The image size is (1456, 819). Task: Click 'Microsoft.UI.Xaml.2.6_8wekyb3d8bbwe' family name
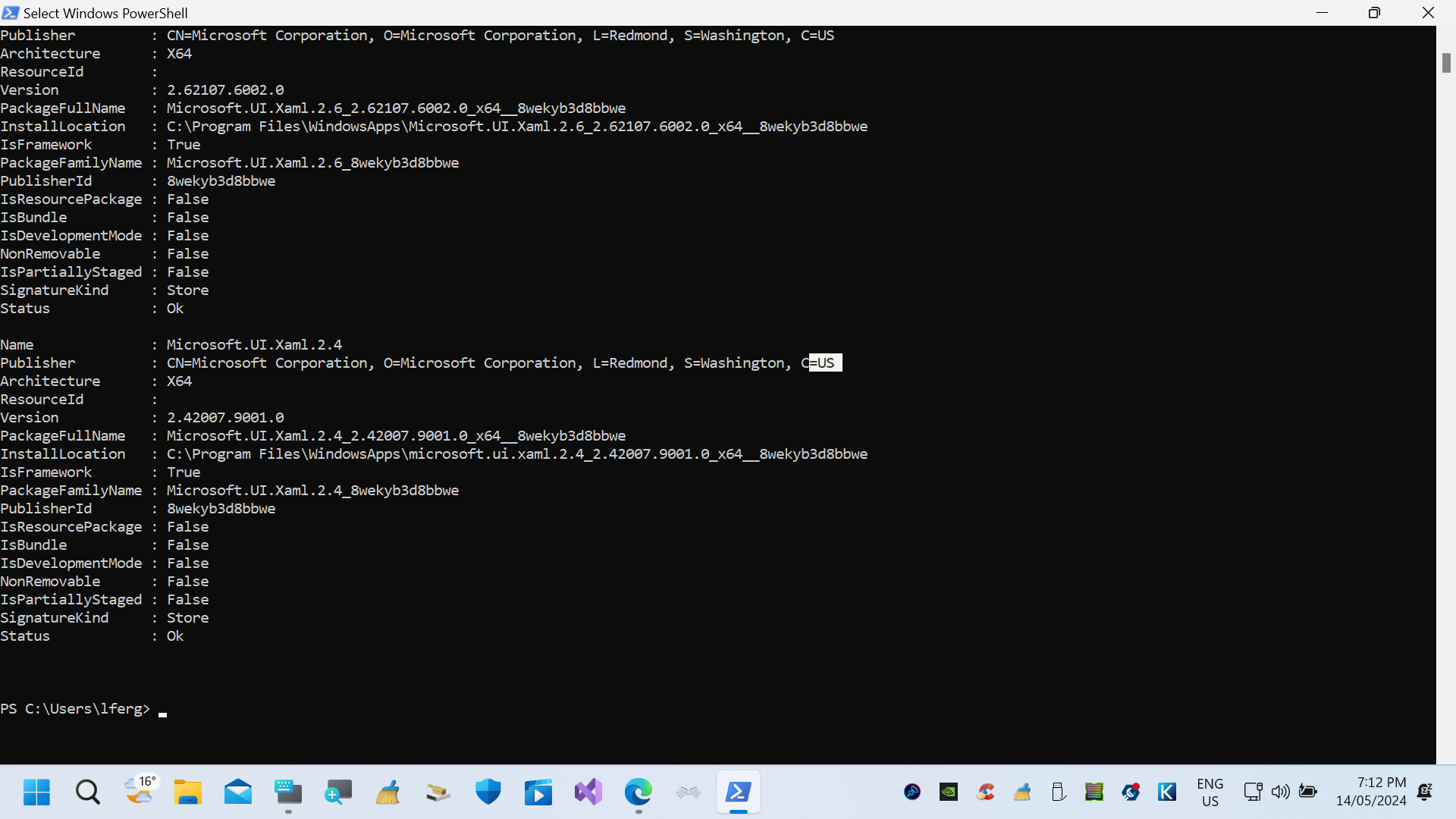[312, 163]
